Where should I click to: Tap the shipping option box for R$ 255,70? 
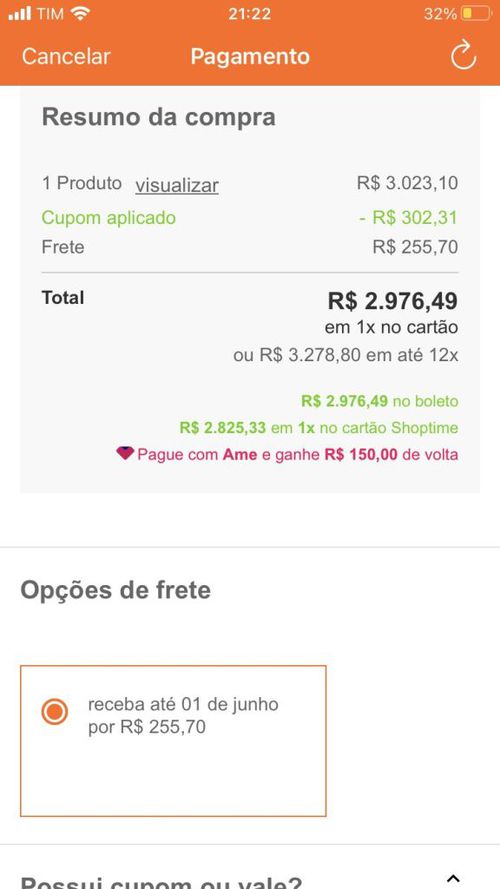[173, 741]
